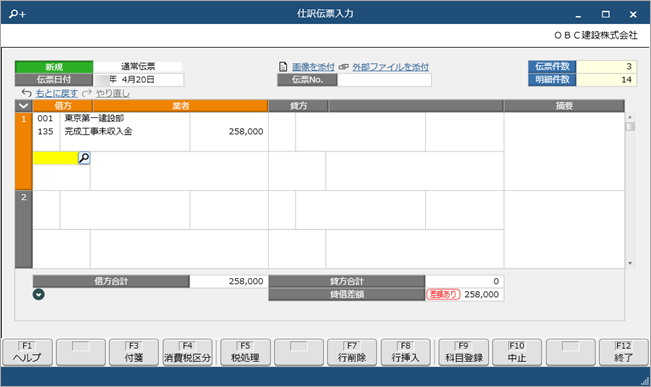Click the 差額あり red badge

point(443,294)
